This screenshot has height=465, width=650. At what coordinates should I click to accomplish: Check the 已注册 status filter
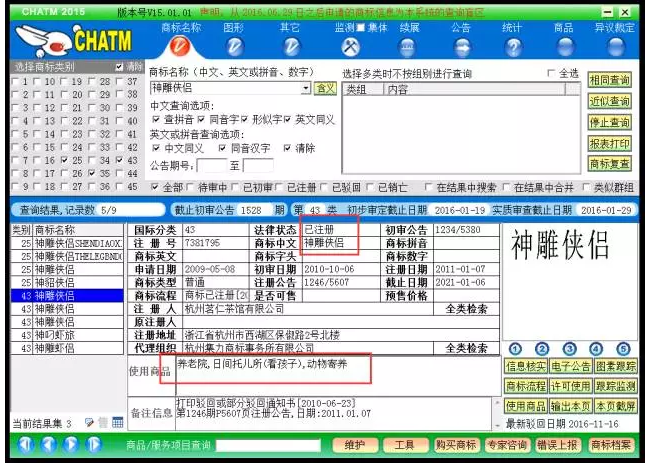click(279, 187)
